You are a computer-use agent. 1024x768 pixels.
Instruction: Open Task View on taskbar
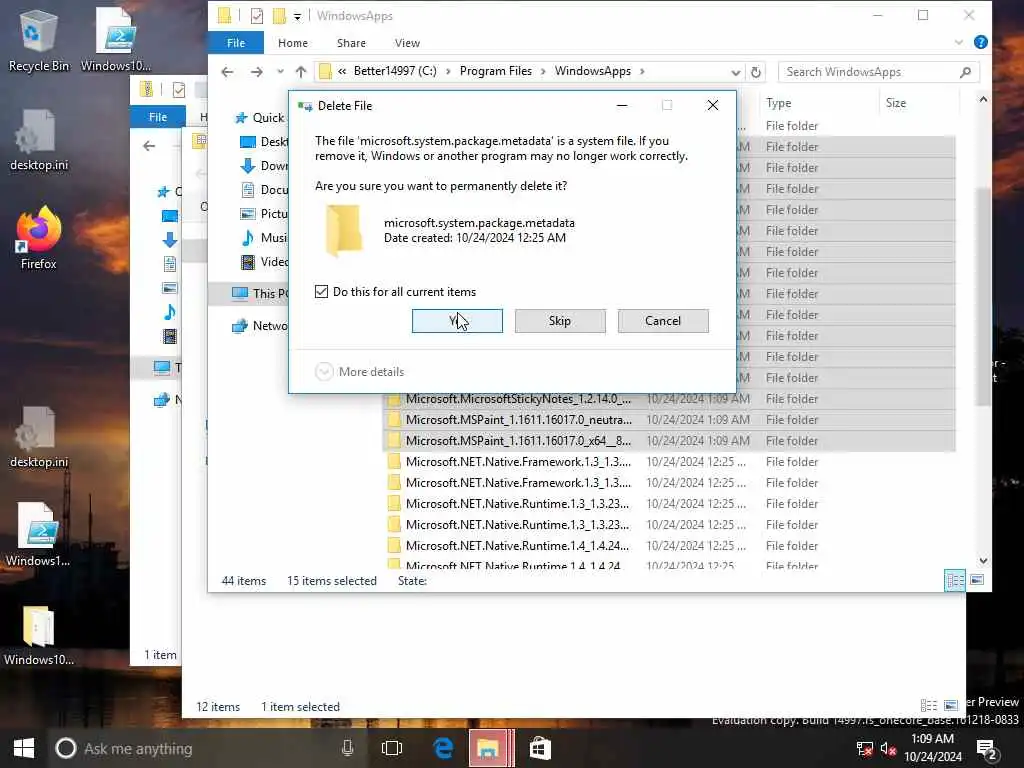point(391,748)
